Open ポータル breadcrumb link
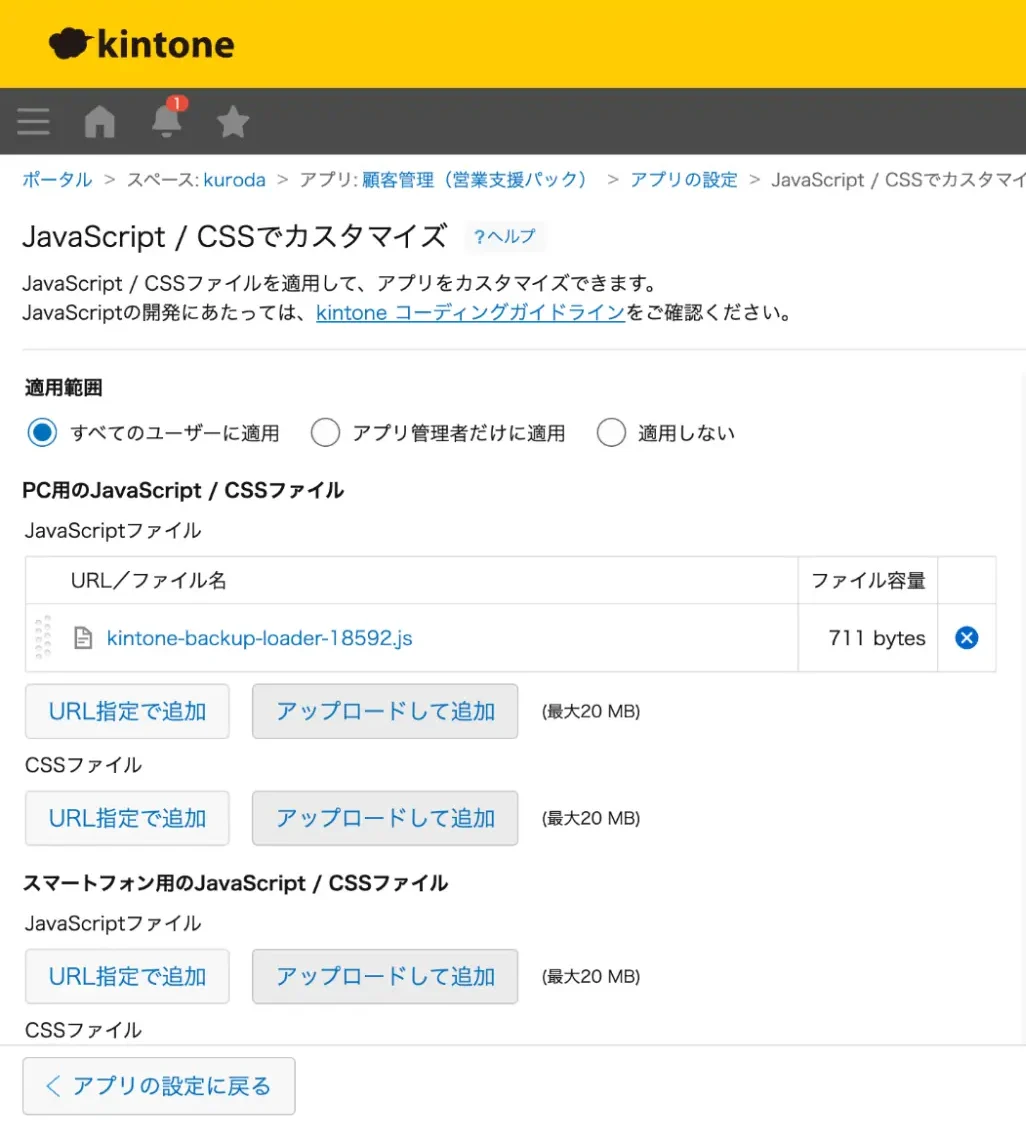The width and height of the screenshot is (1026, 1126). [57, 180]
